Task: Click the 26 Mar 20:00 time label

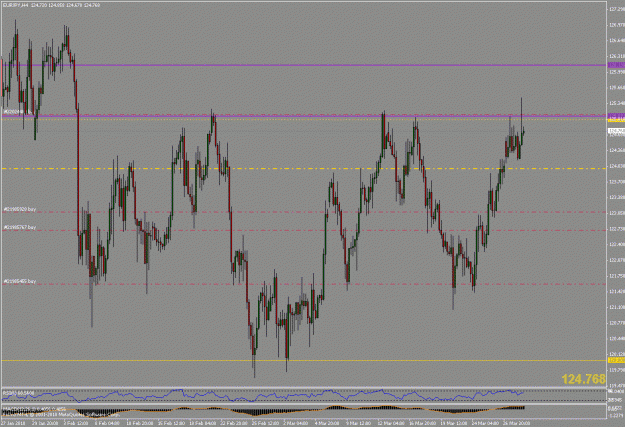Action: coord(516,423)
